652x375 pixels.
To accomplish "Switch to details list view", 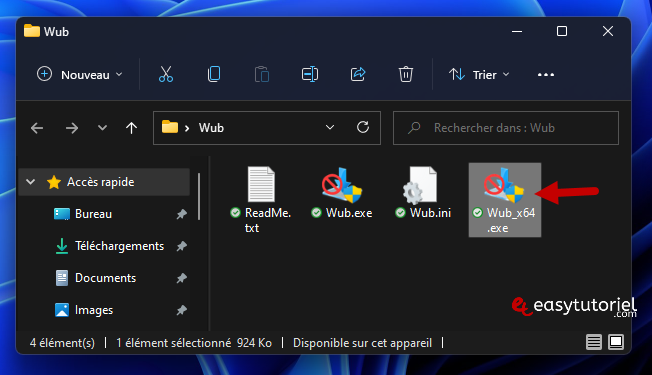I will click(593, 343).
